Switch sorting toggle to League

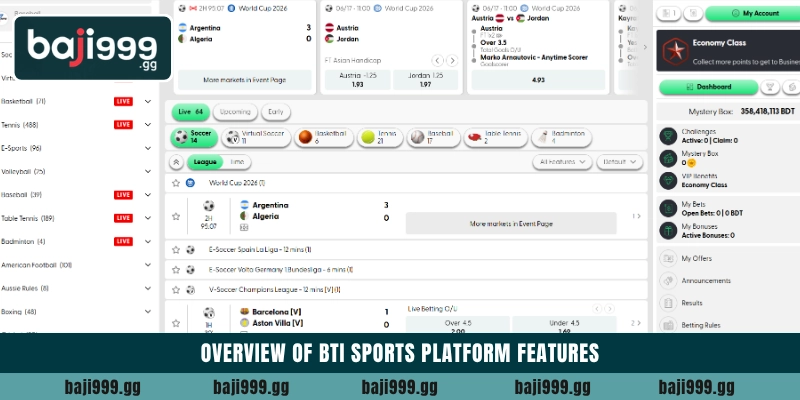tap(205, 162)
